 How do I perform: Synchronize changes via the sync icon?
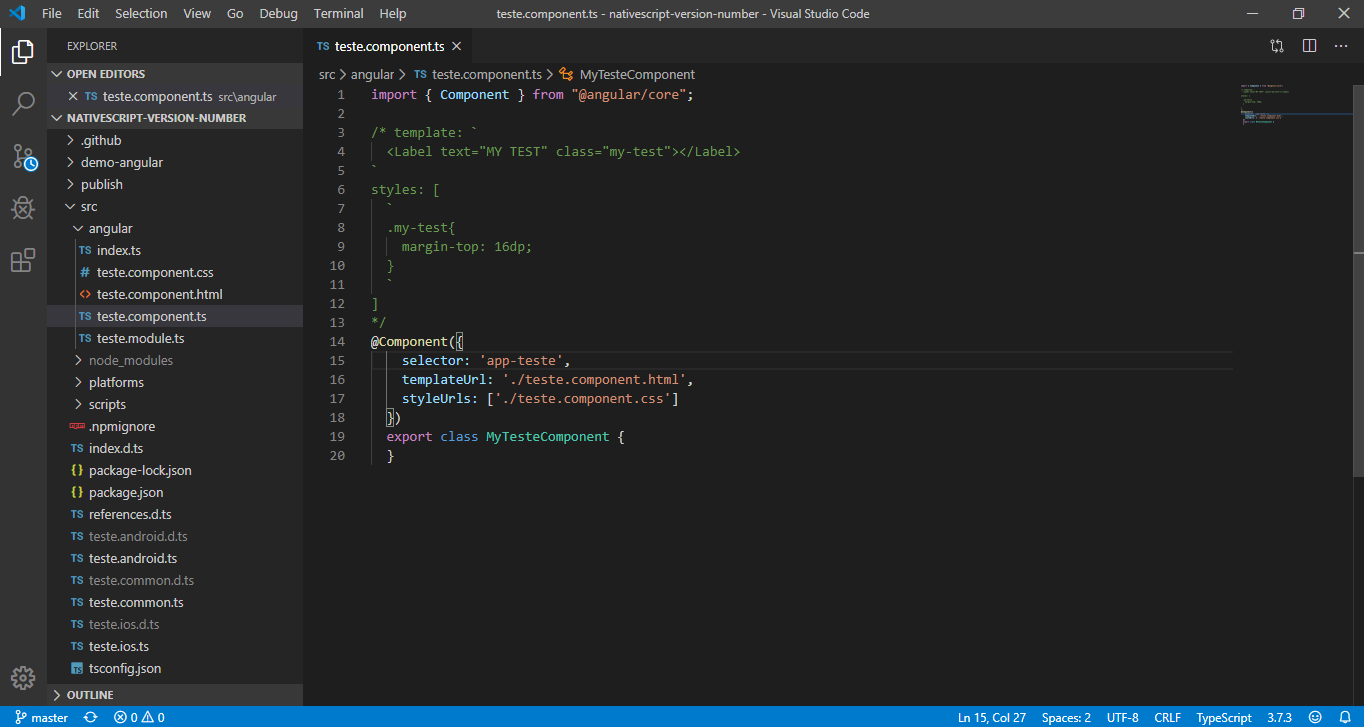point(89,717)
